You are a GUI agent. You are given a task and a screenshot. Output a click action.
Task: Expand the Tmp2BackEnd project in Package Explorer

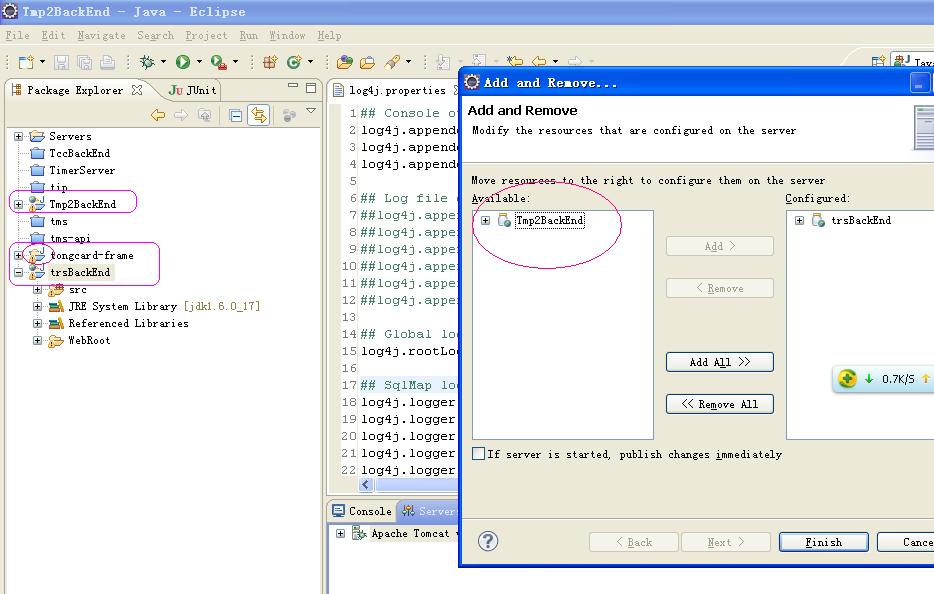click(x=18, y=204)
